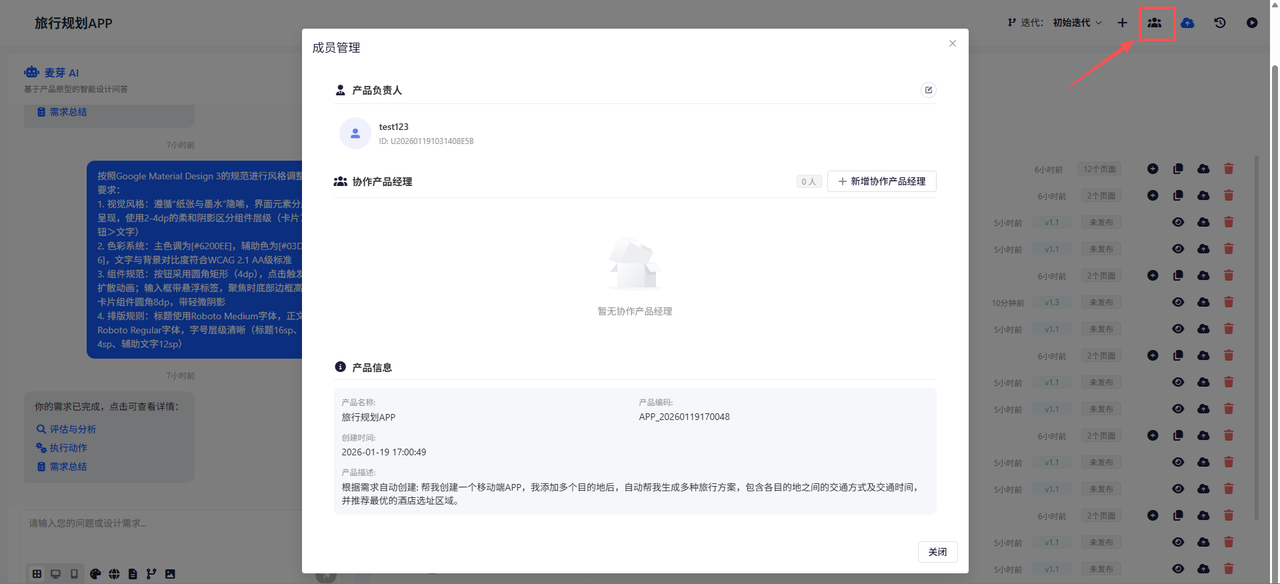Close the 成员管理 dialog with the X

[x=952, y=43]
